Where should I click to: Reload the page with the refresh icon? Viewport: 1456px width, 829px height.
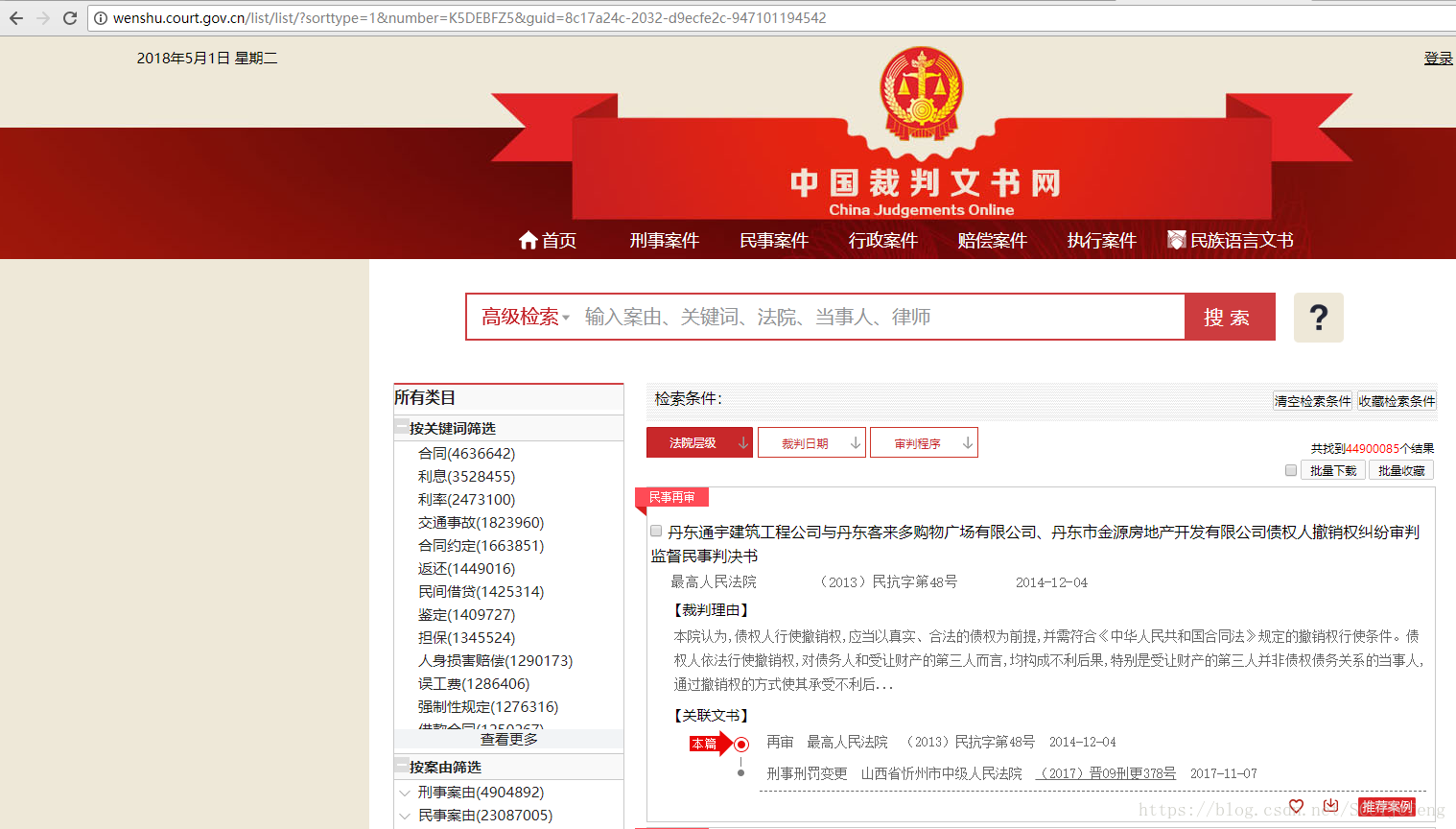70,18
